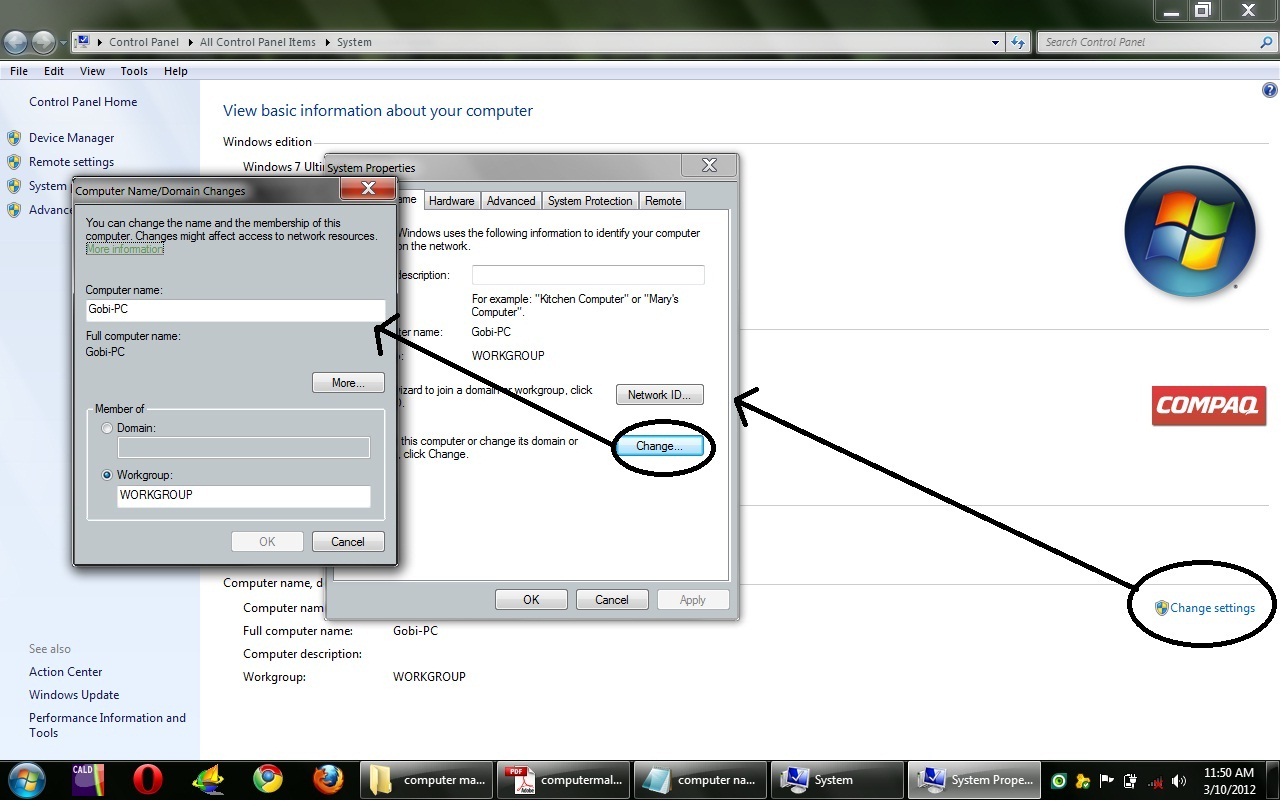Click the Computer name field containing Gobi-PC
The height and width of the screenshot is (806, 1282).
tap(235, 310)
